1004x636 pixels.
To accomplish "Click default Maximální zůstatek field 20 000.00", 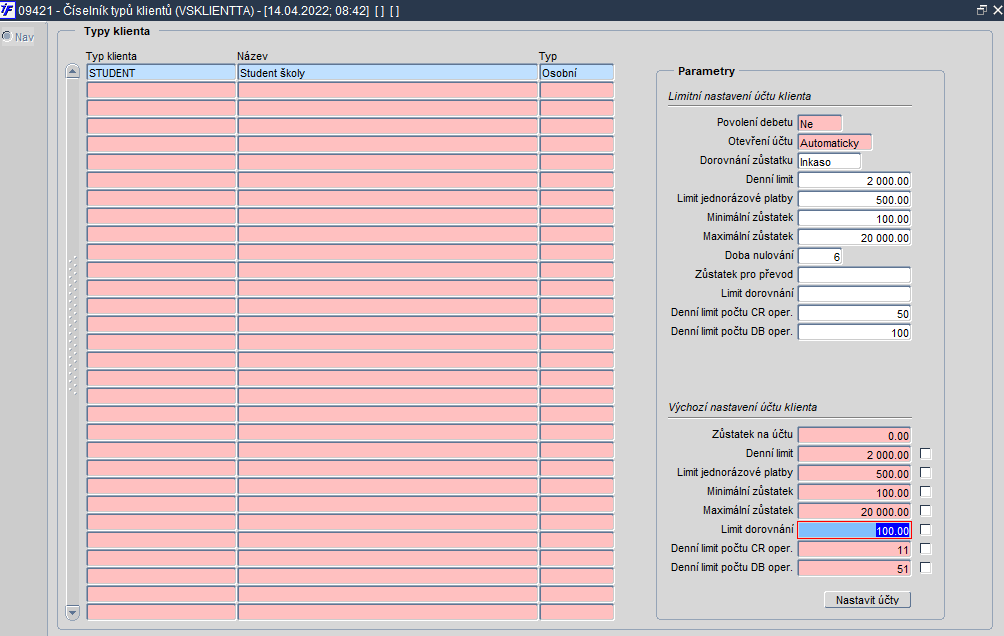I will (x=854, y=511).
